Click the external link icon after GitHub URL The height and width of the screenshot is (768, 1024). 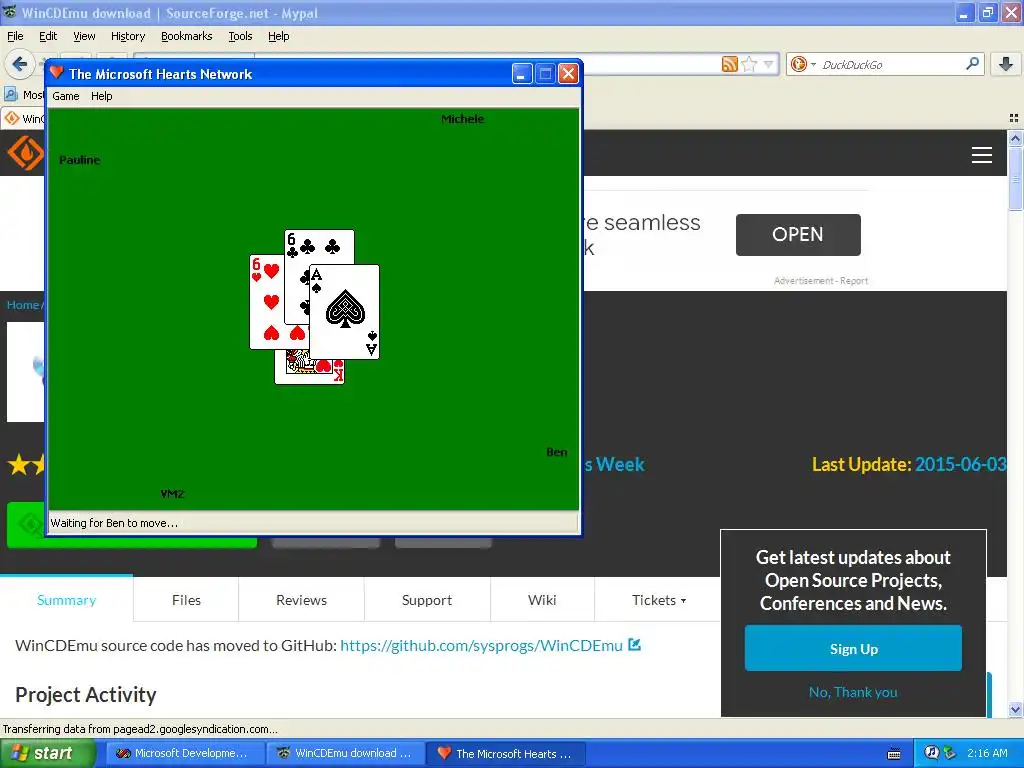(x=634, y=645)
